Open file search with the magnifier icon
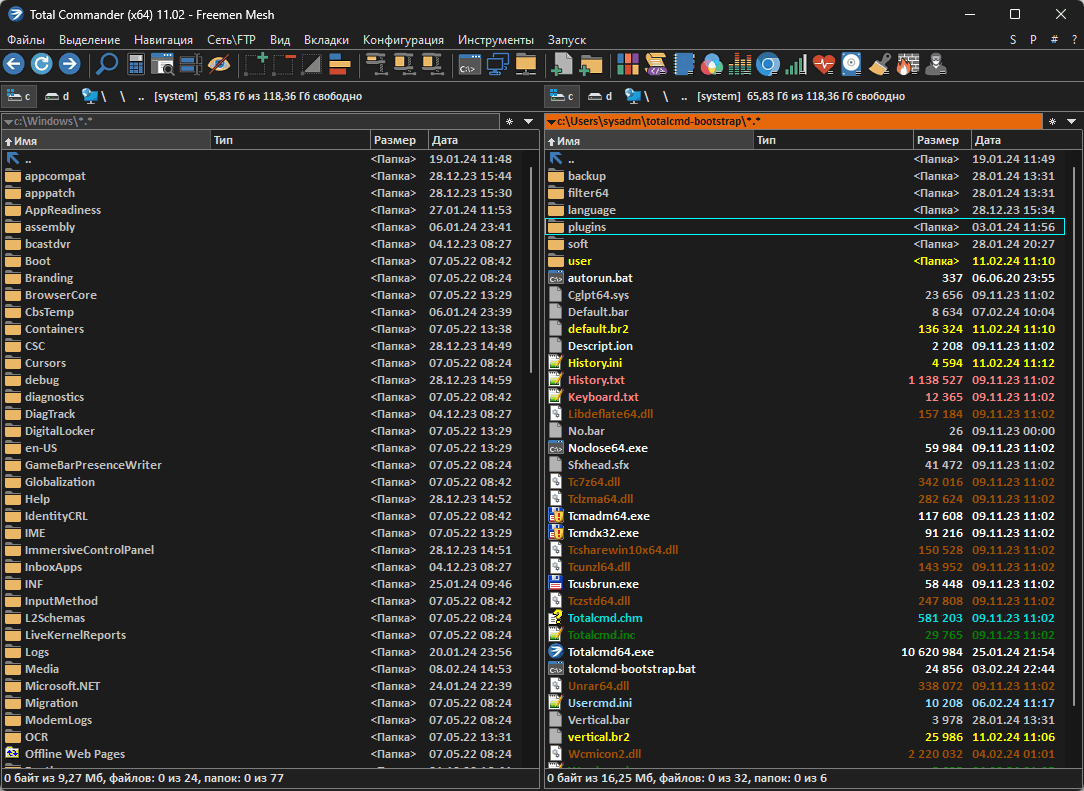This screenshot has height=791, width=1084. click(106, 65)
